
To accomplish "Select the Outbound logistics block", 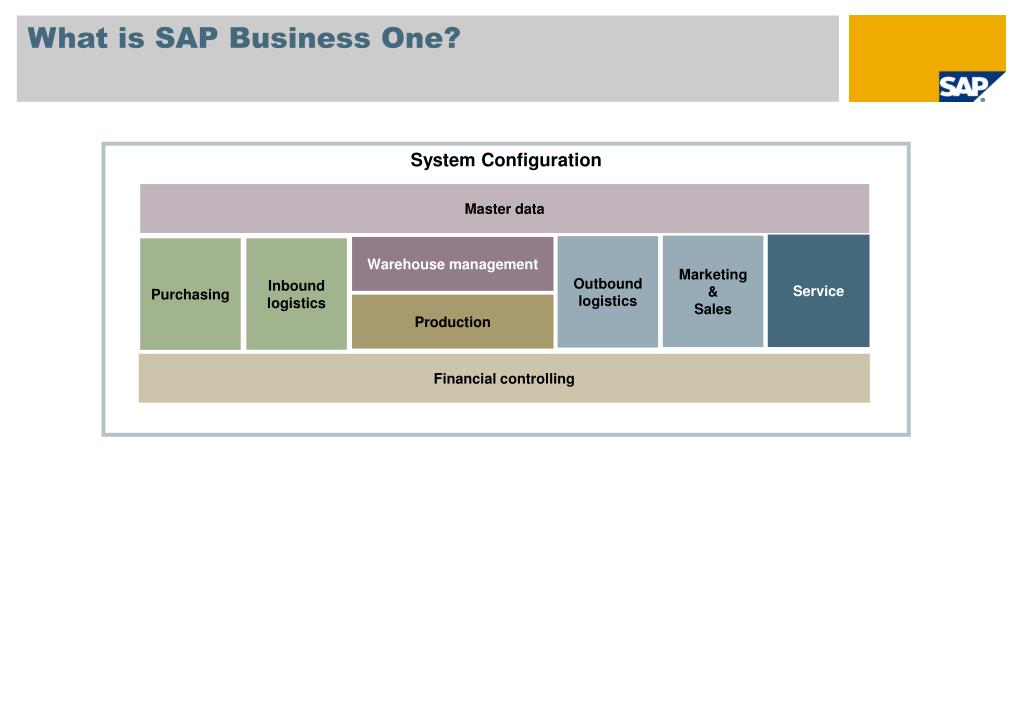I will pyautogui.click(x=607, y=292).
